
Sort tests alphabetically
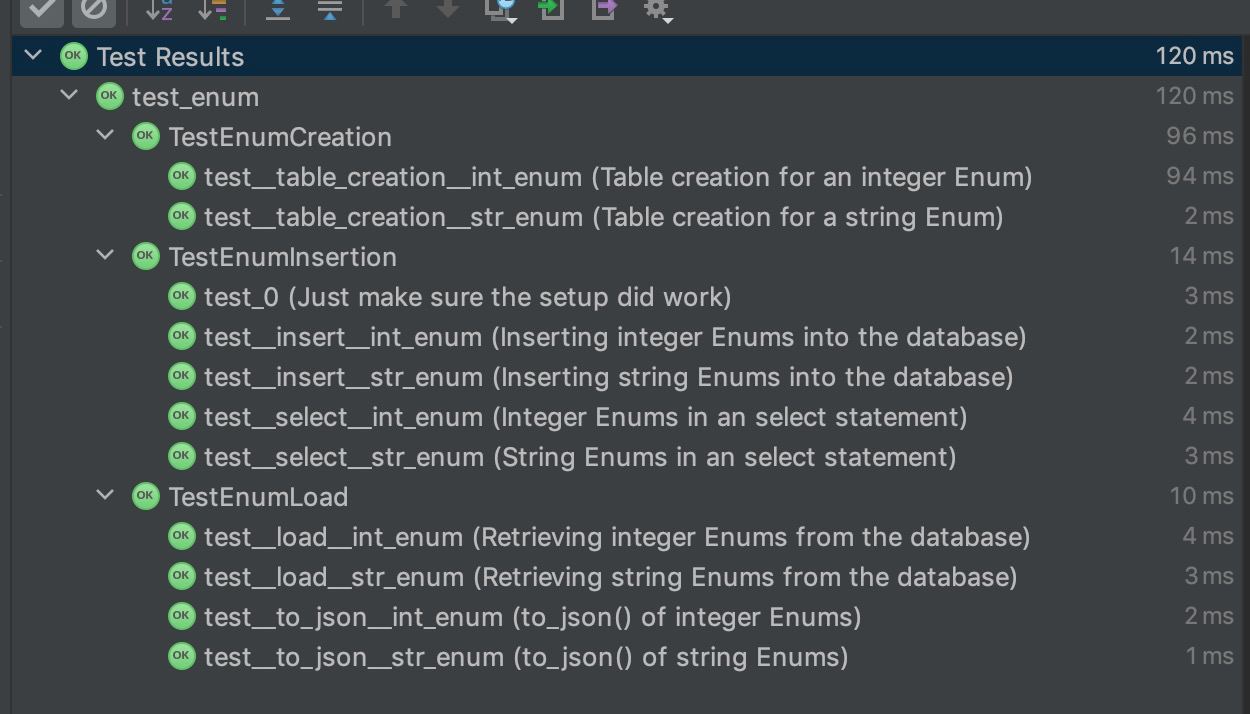159,9
